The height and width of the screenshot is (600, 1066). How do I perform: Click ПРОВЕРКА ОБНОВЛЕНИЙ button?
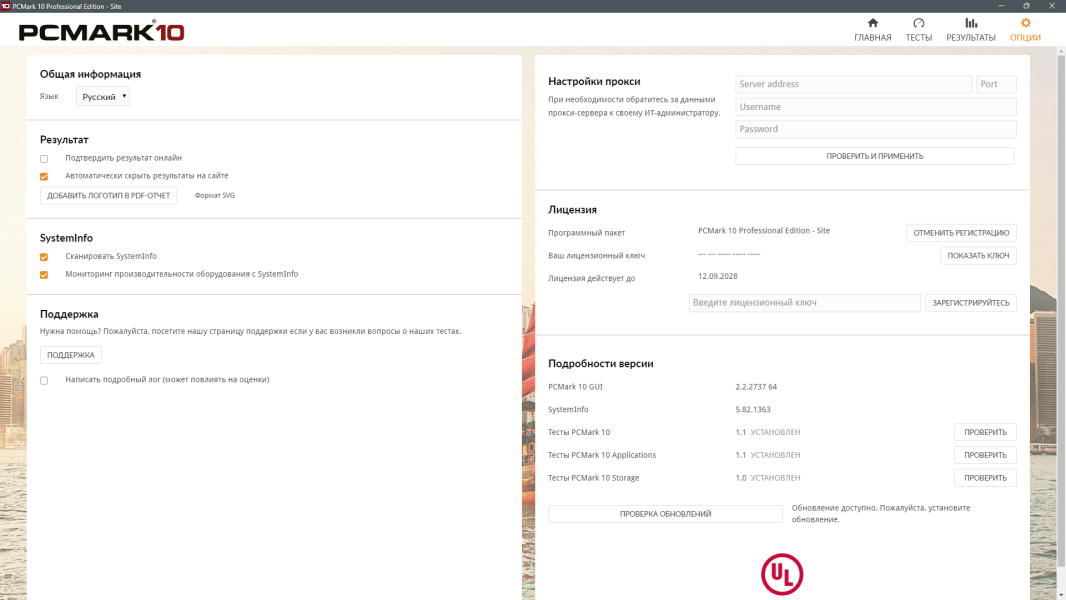pyautogui.click(x=665, y=514)
